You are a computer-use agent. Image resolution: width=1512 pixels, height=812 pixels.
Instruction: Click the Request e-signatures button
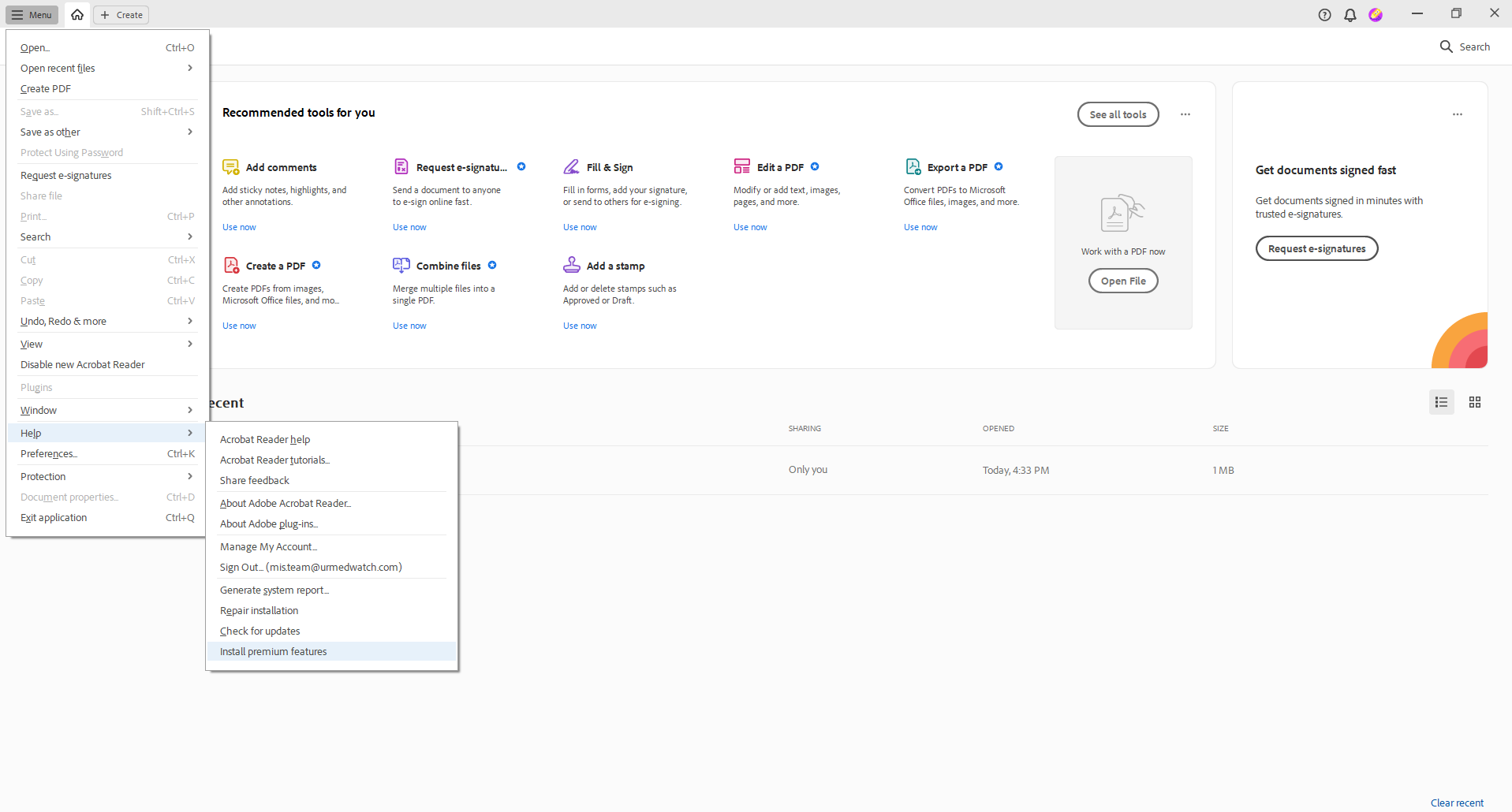1316,248
